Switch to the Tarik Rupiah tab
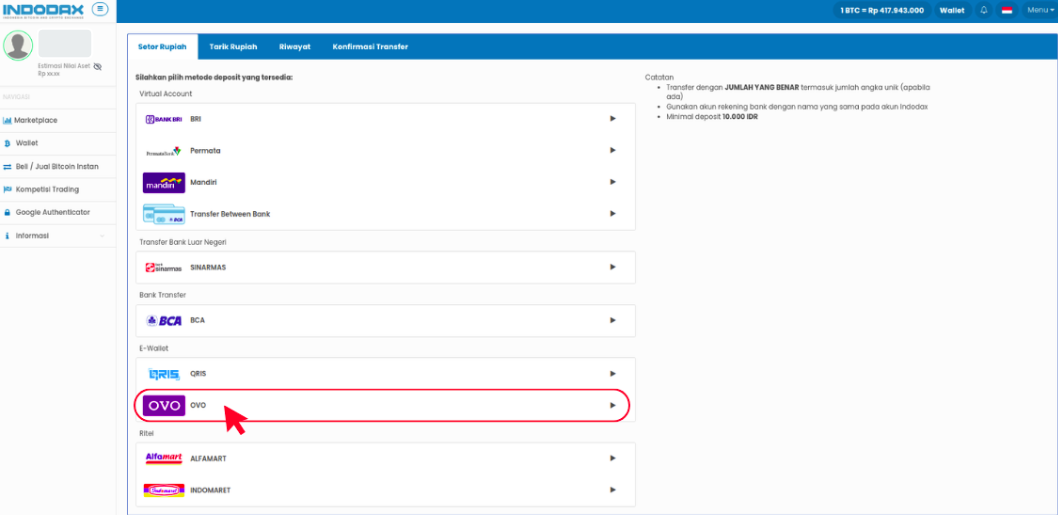Viewport: 1058px width, 515px height. coord(233,47)
